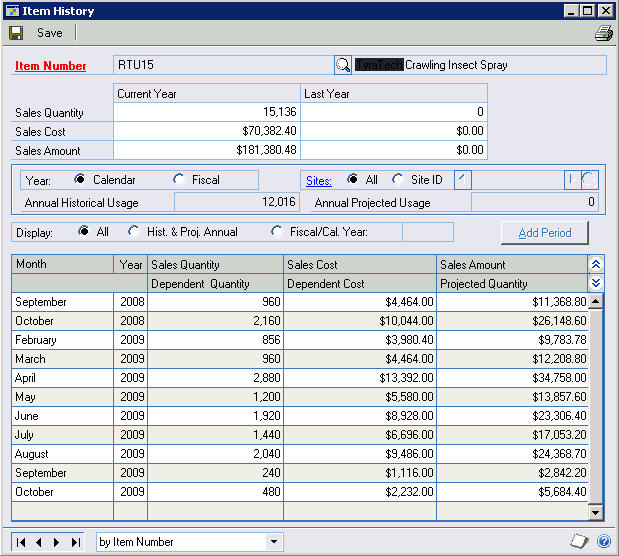Select the Fiscal year radio button
619x556 pixels.
pyautogui.click(x=178, y=179)
